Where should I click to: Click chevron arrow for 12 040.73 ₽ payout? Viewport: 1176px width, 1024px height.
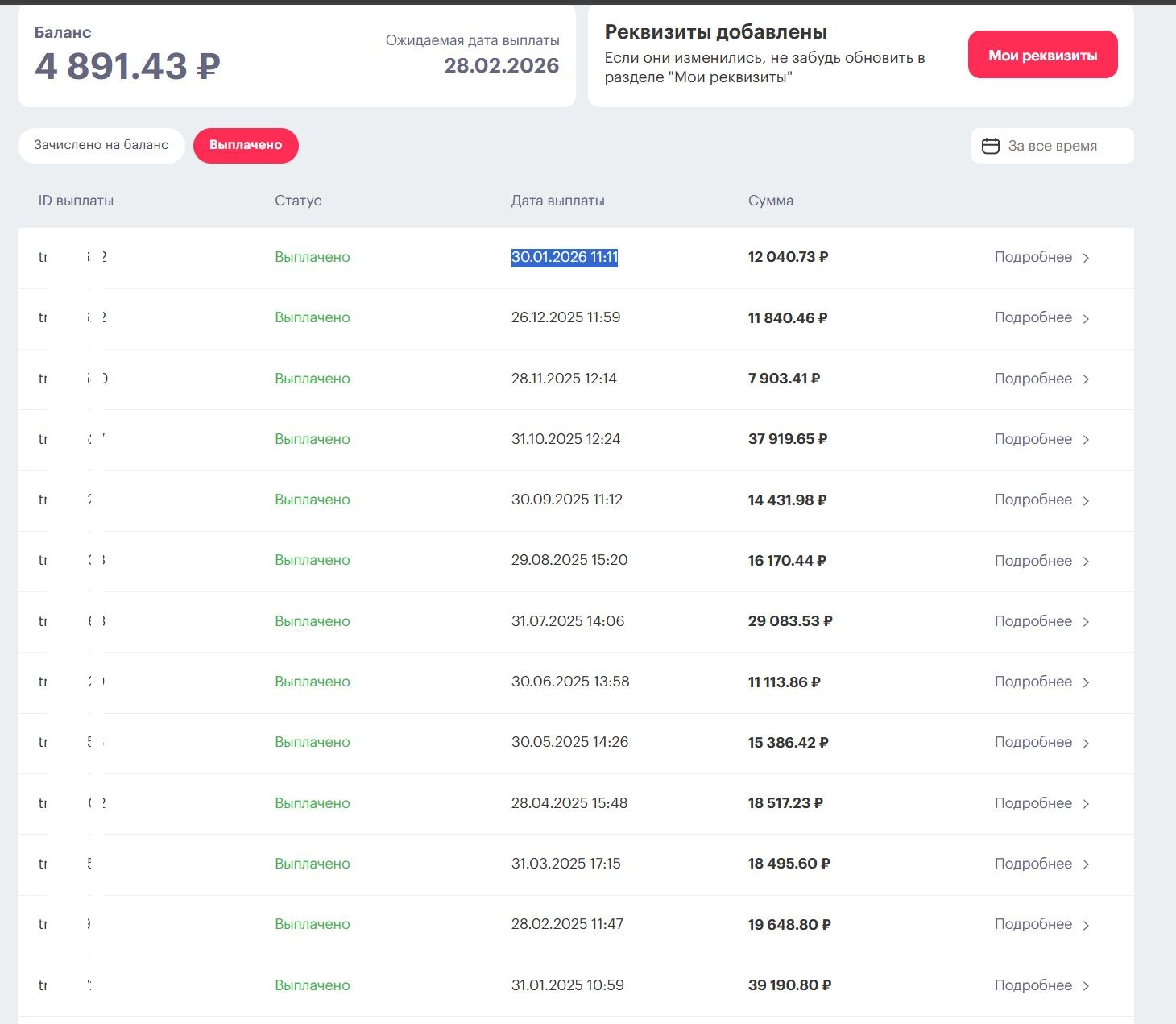point(1086,258)
